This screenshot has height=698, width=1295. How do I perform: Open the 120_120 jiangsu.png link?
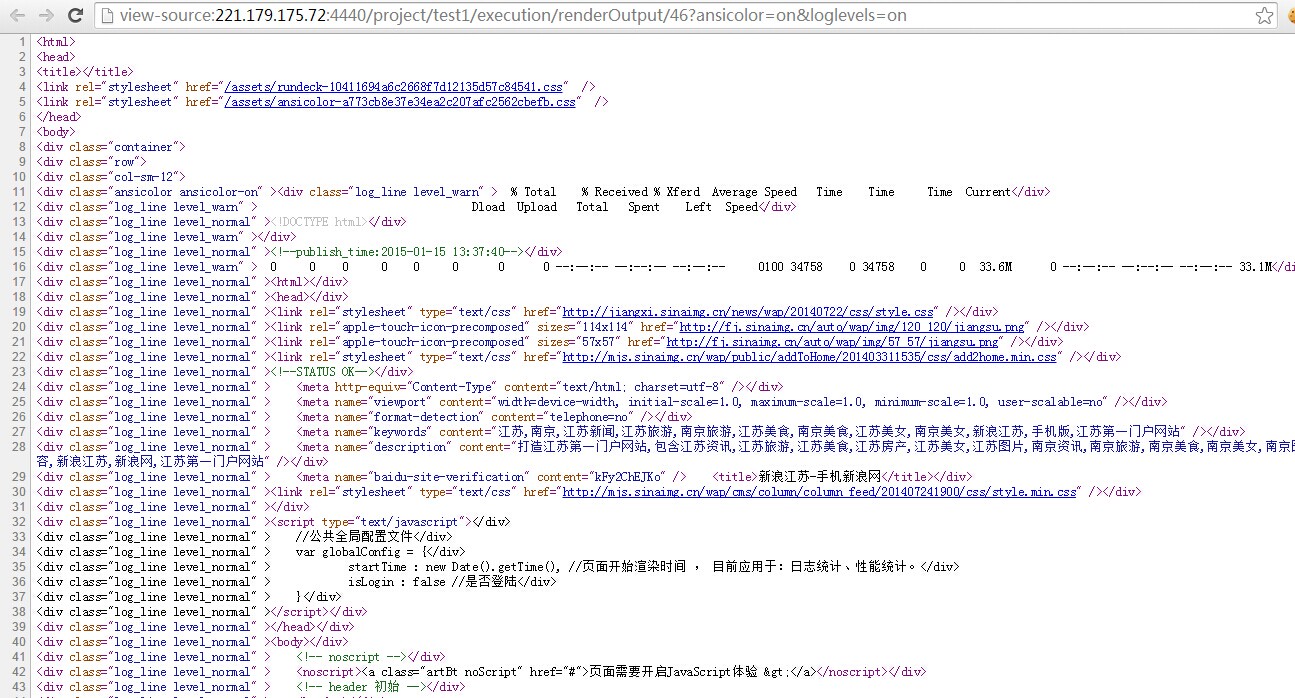point(853,327)
